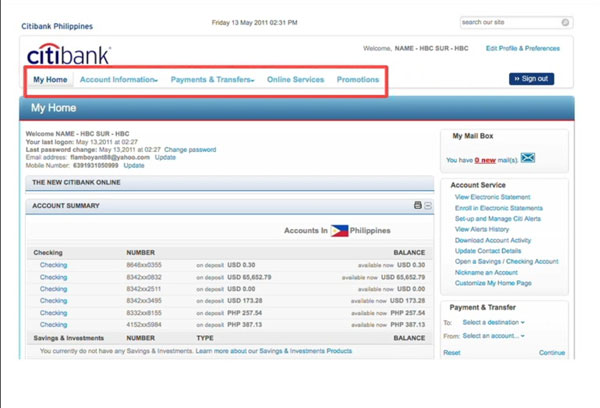Image resolution: width=600 pixels, height=408 pixels.
Task: Open Update Contact Details
Action: [x=488, y=251]
